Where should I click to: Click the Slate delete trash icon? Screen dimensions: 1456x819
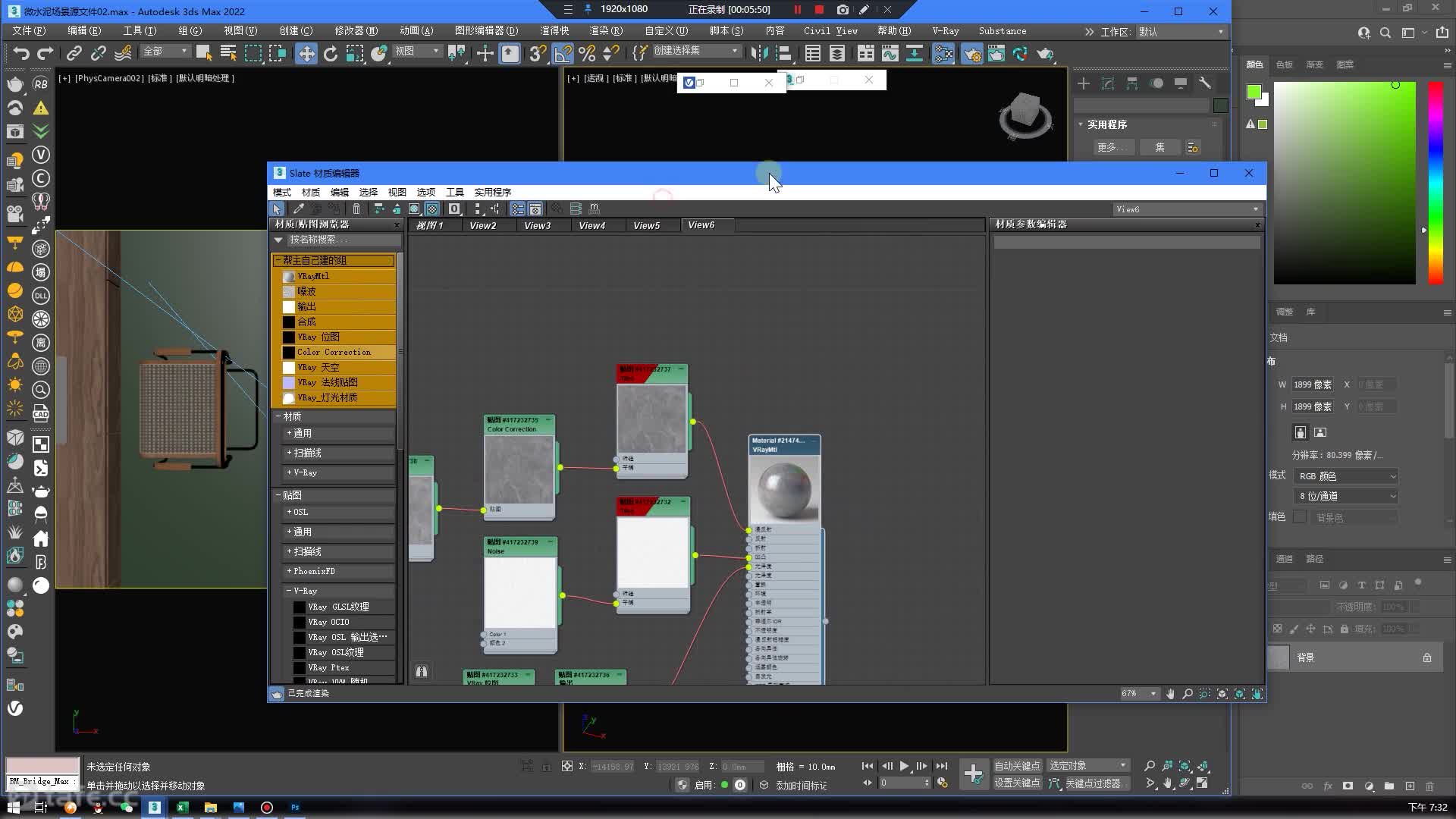(x=356, y=209)
